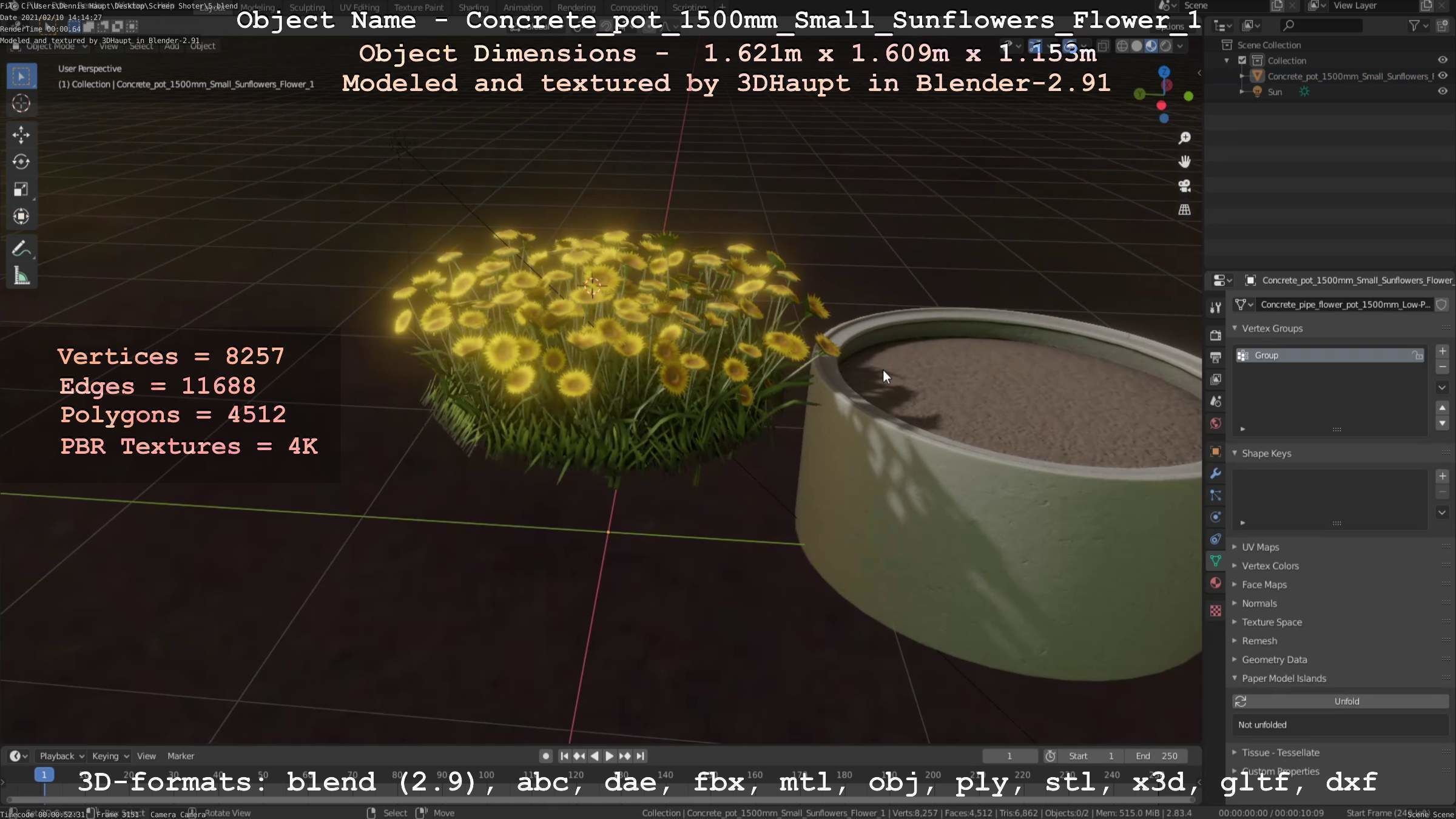Jump to the start frame
This screenshot has width=1456, height=819.
tap(564, 756)
